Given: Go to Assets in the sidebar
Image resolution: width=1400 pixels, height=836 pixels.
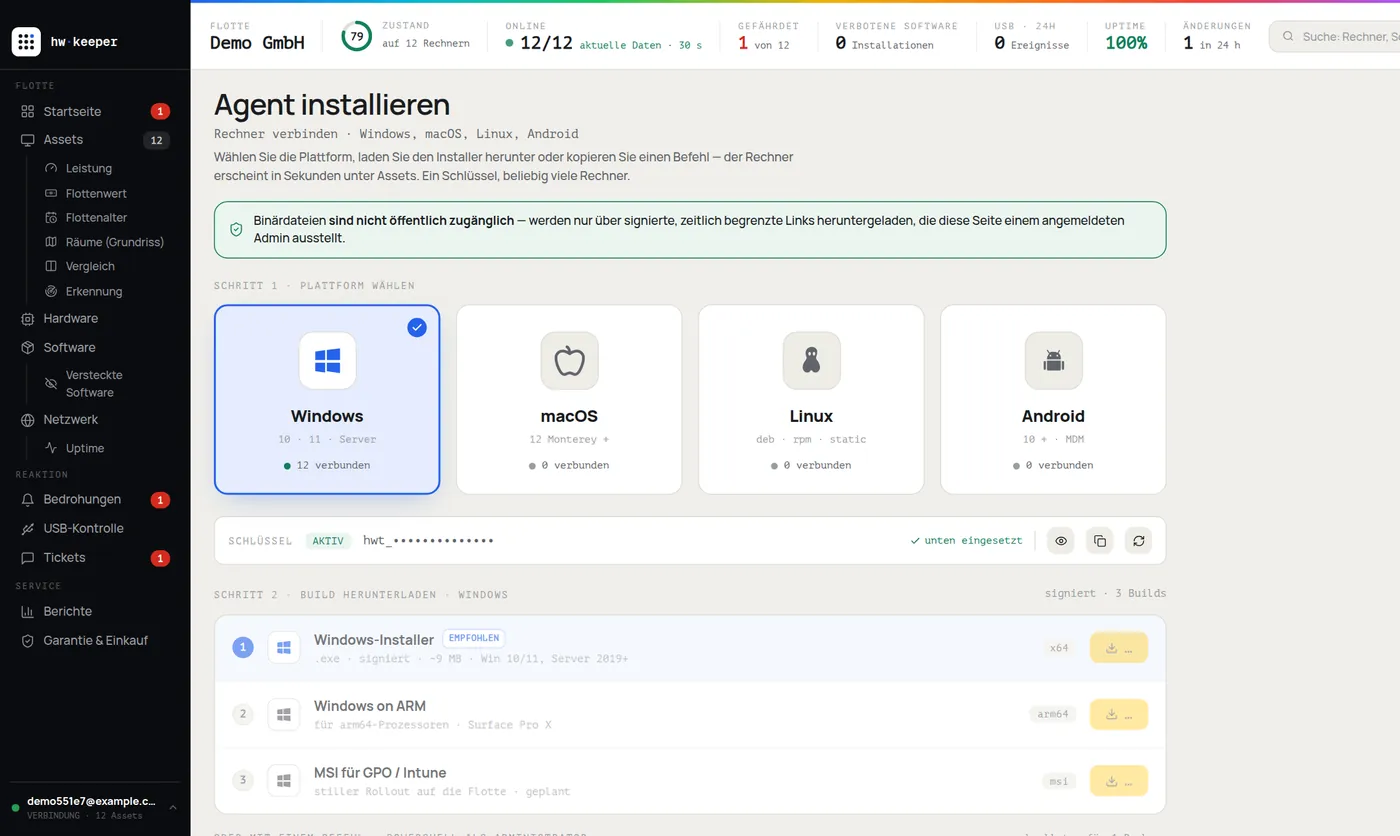Looking at the screenshot, I should coord(95,140).
